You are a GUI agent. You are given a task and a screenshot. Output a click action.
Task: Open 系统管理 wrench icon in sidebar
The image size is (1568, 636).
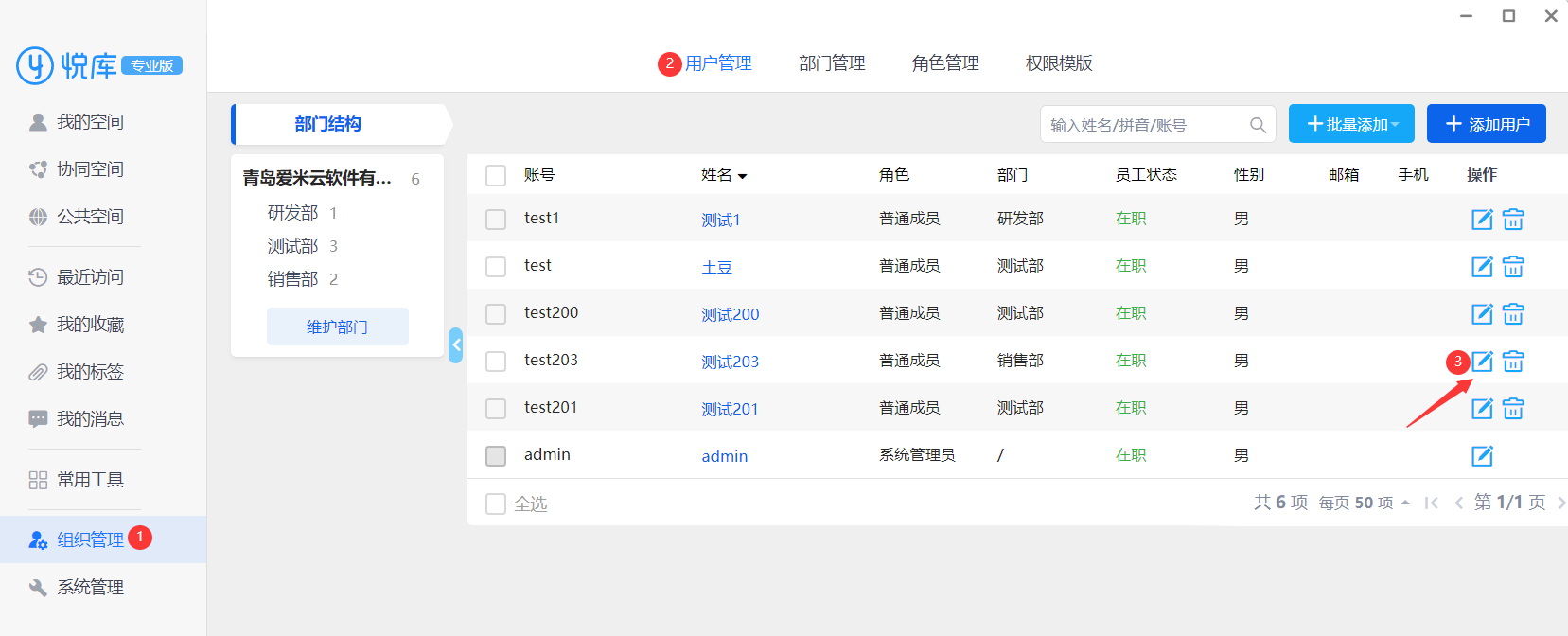click(x=38, y=588)
